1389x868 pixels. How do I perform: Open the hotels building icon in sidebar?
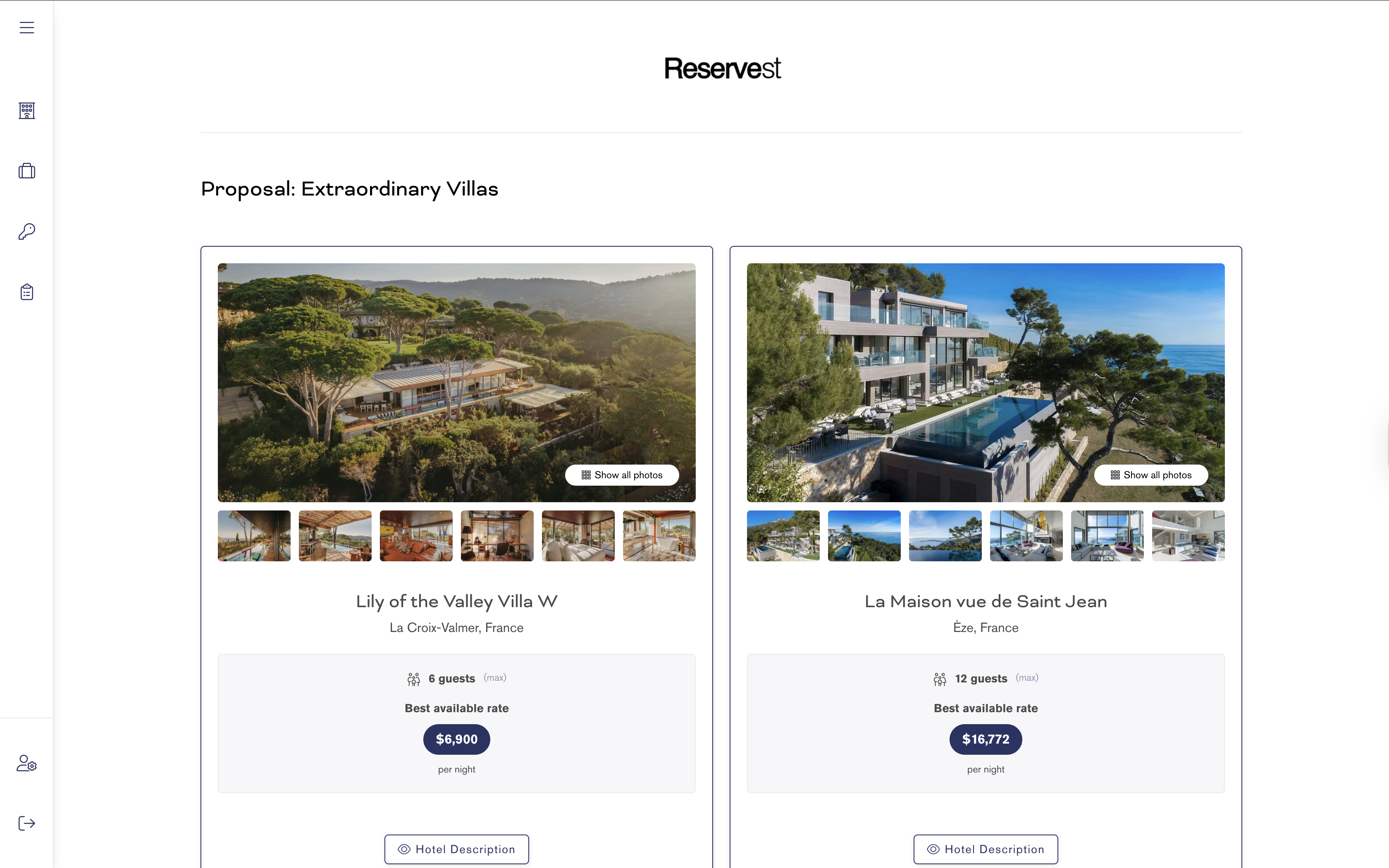pyautogui.click(x=26, y=110)
